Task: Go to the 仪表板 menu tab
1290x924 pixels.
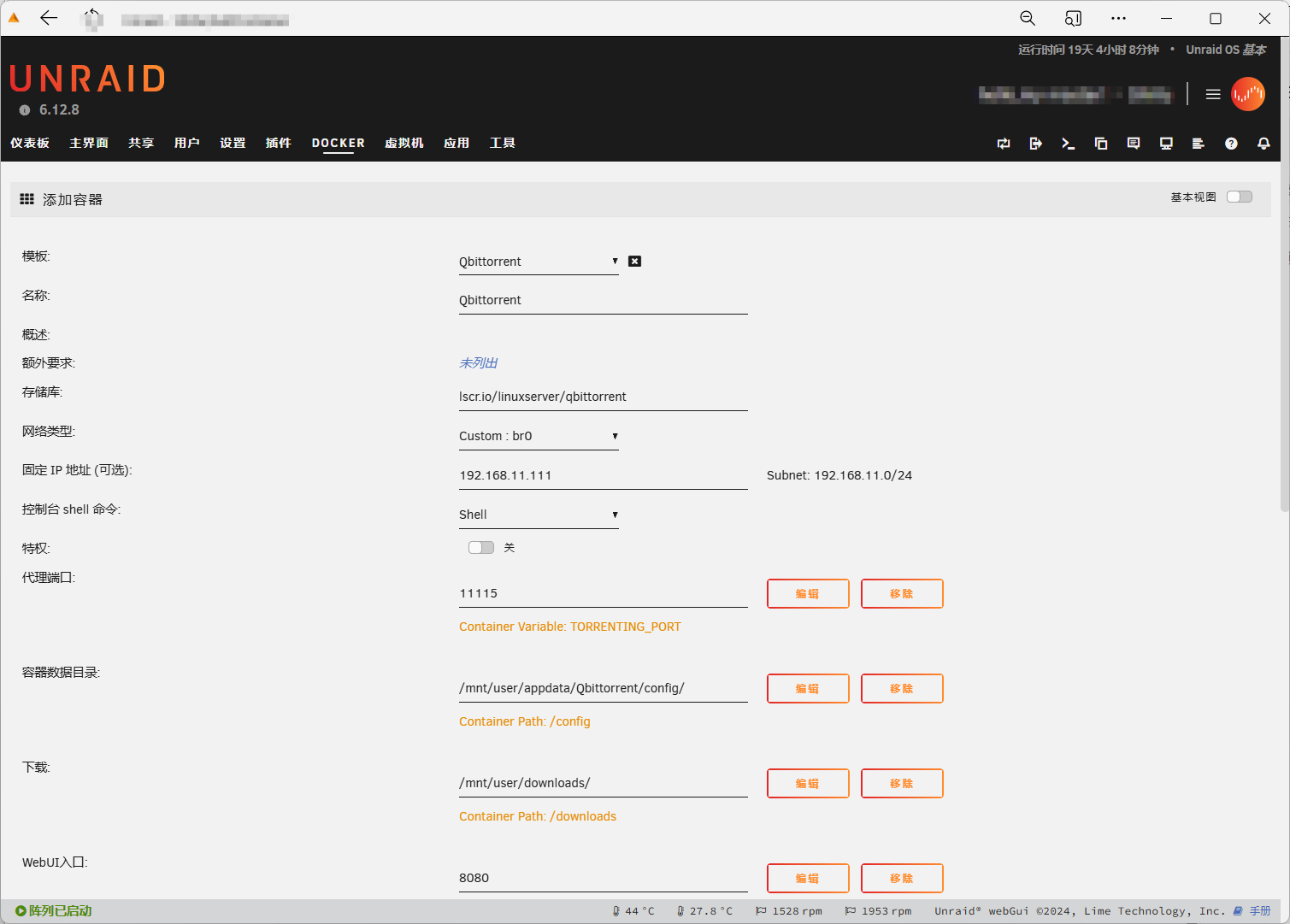Action: [x=30, y=143]
